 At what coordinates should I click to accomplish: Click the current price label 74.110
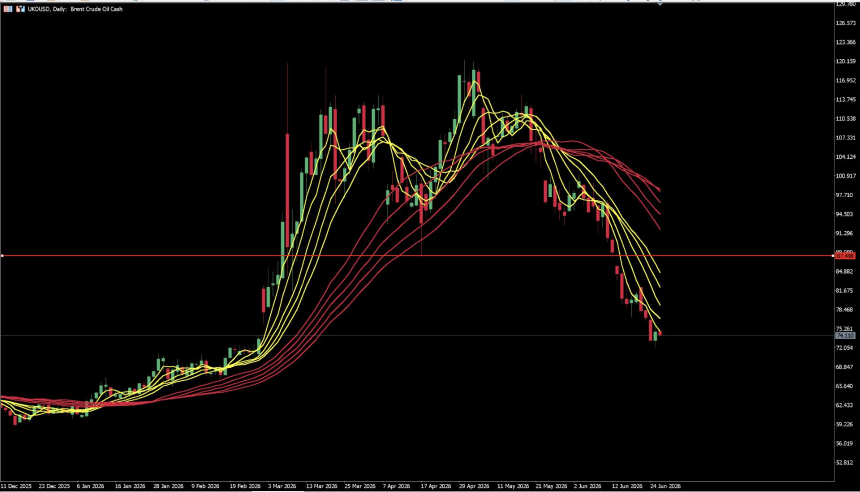[845, 335]
